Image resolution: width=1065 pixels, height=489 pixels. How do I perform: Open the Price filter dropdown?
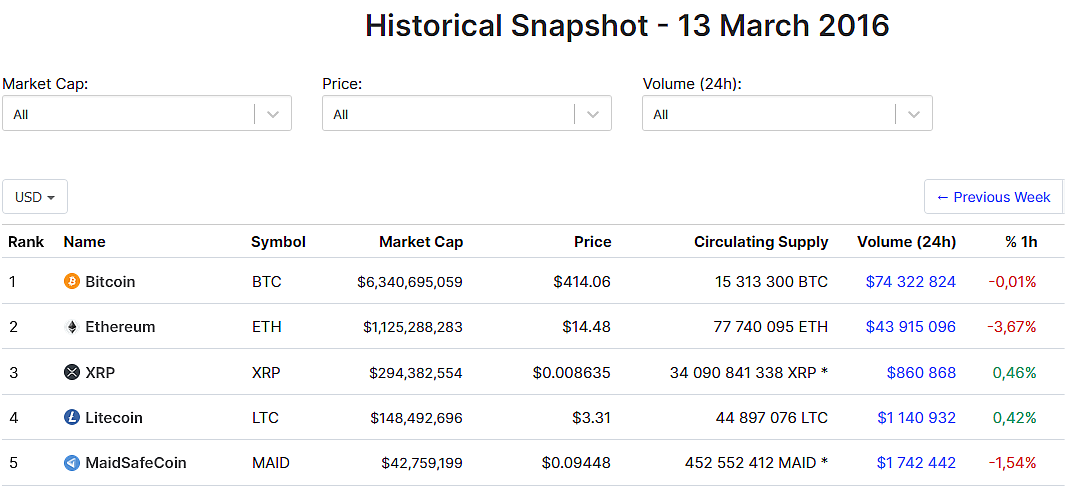(467, 113)
